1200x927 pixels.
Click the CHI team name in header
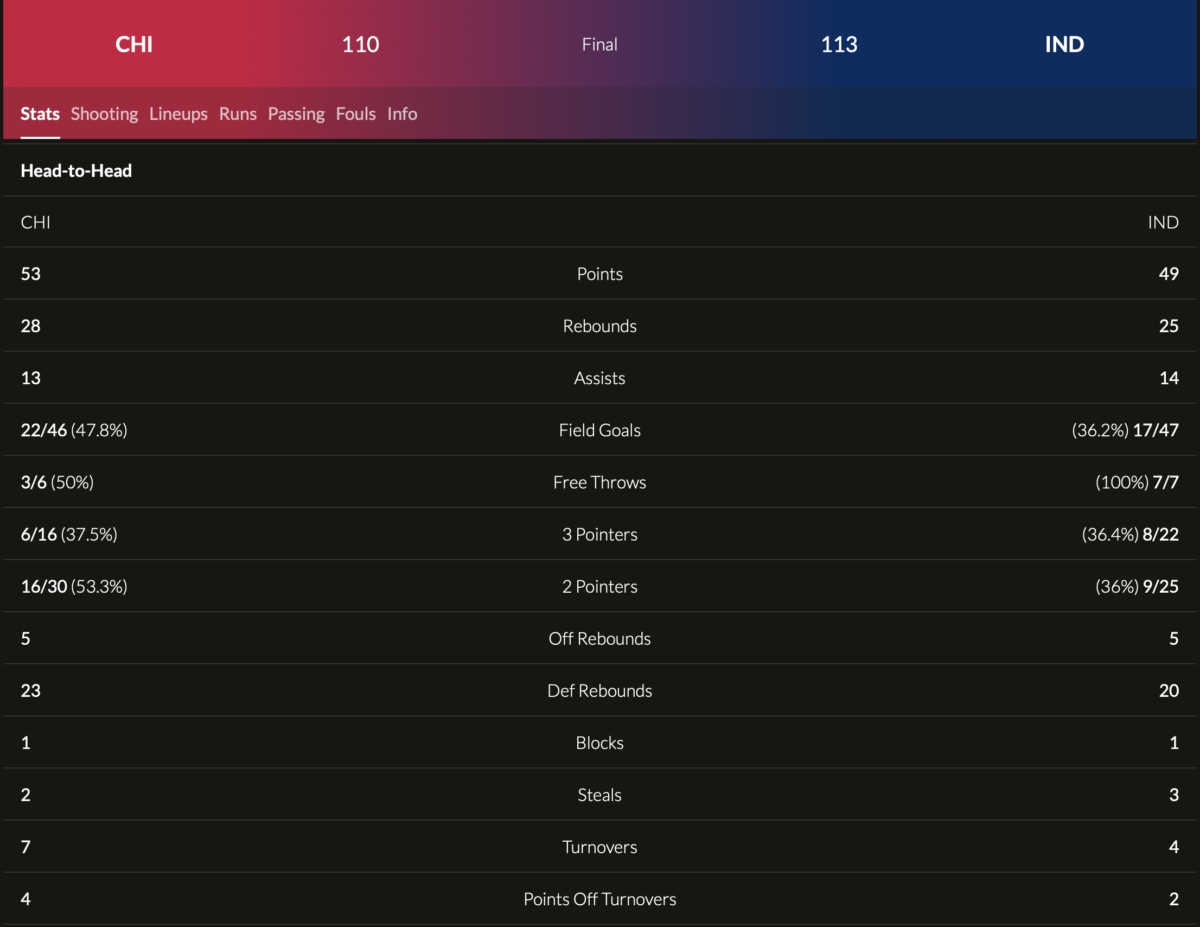(134, 44)
